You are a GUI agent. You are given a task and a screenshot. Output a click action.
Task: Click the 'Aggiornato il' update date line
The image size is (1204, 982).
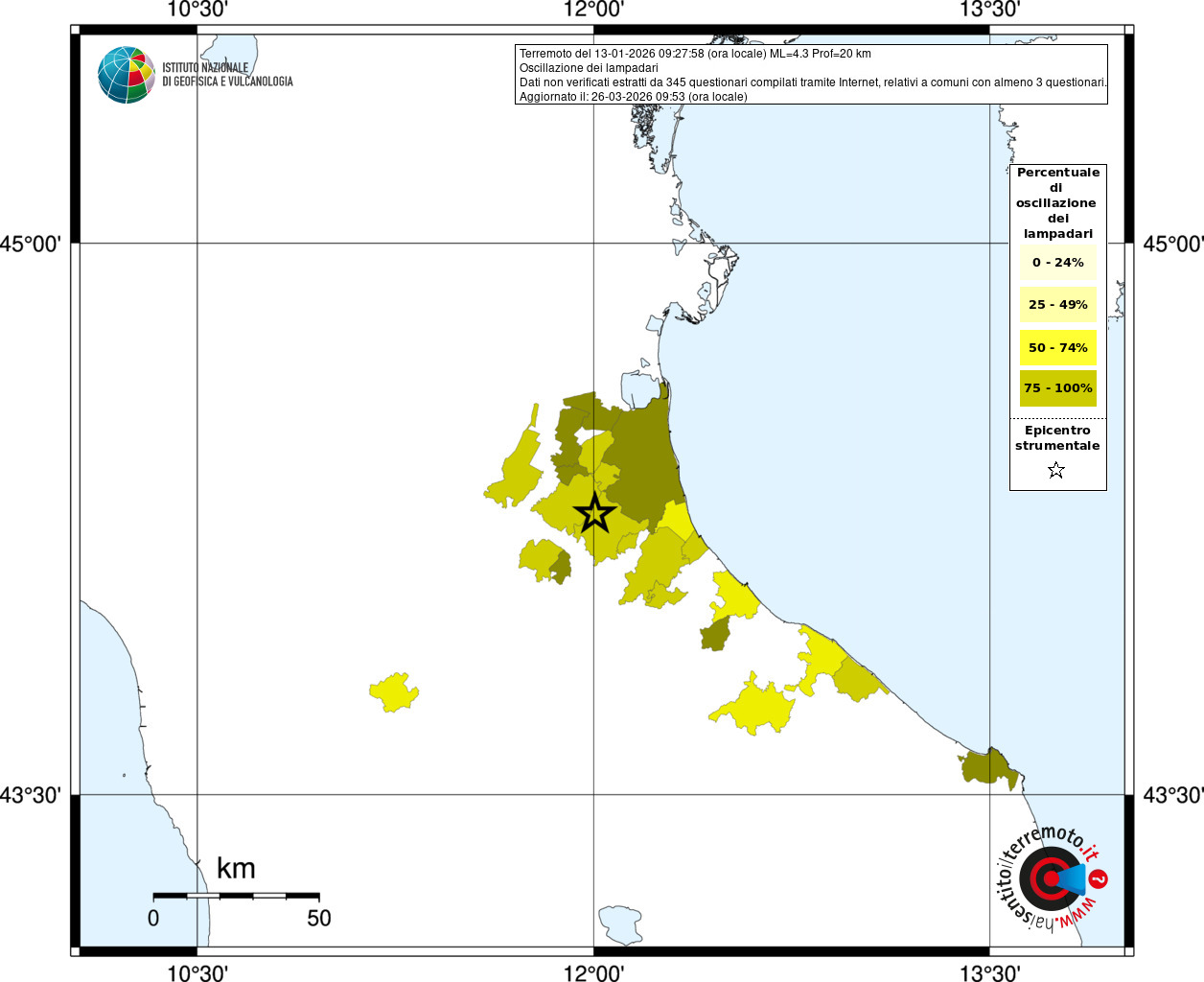633,97
